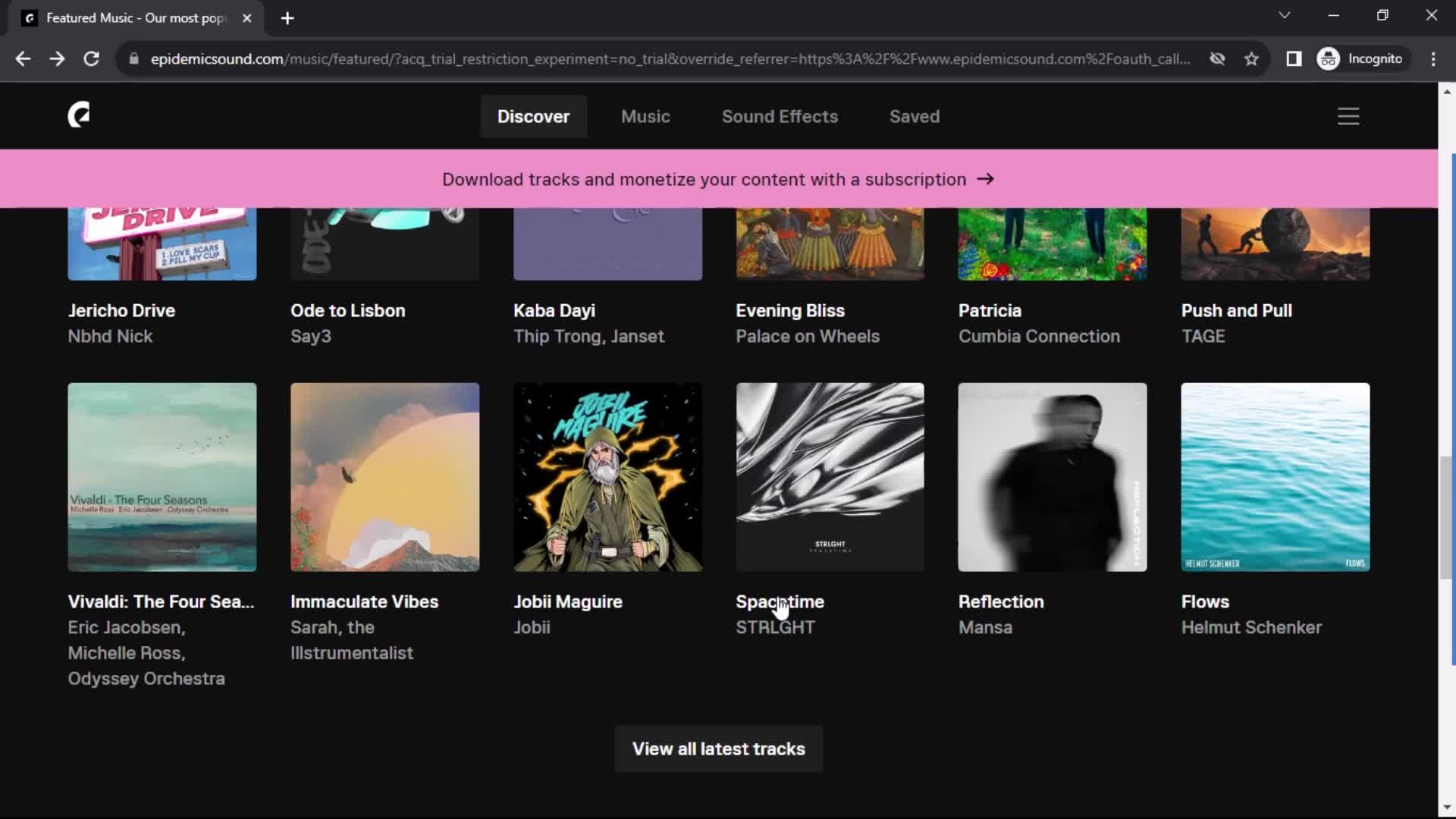
Task: Click artist name TAGE
Action: [1203, 337]
